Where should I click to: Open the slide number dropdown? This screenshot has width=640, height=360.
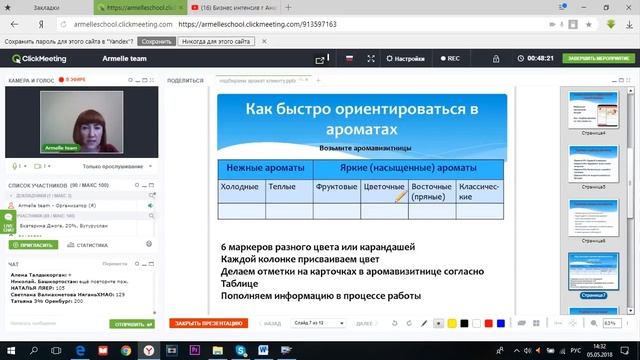pos(318,323)
